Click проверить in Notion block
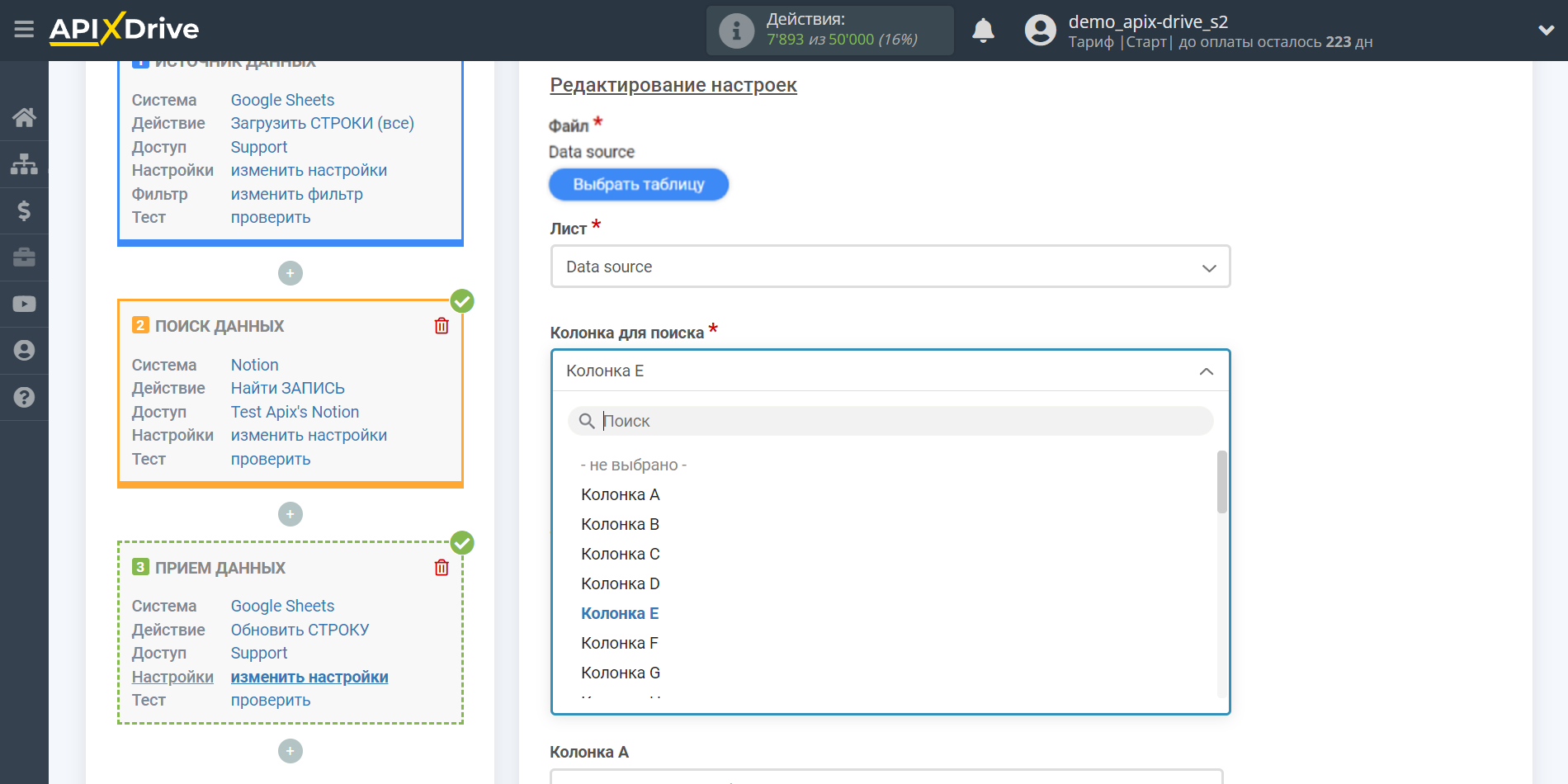1568x784 pixels. point(271,459)
